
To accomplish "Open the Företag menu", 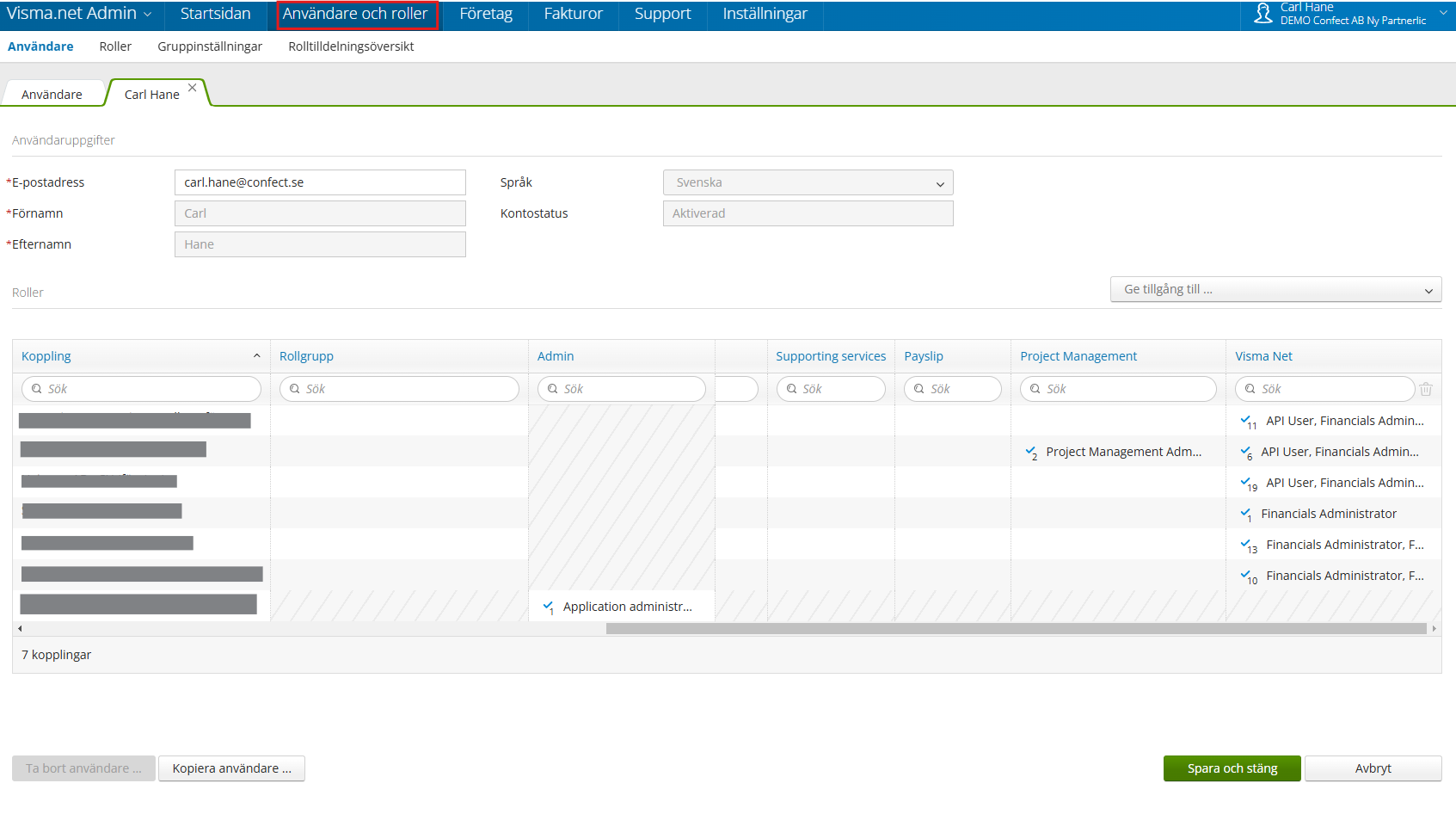I will click(485, 14).
